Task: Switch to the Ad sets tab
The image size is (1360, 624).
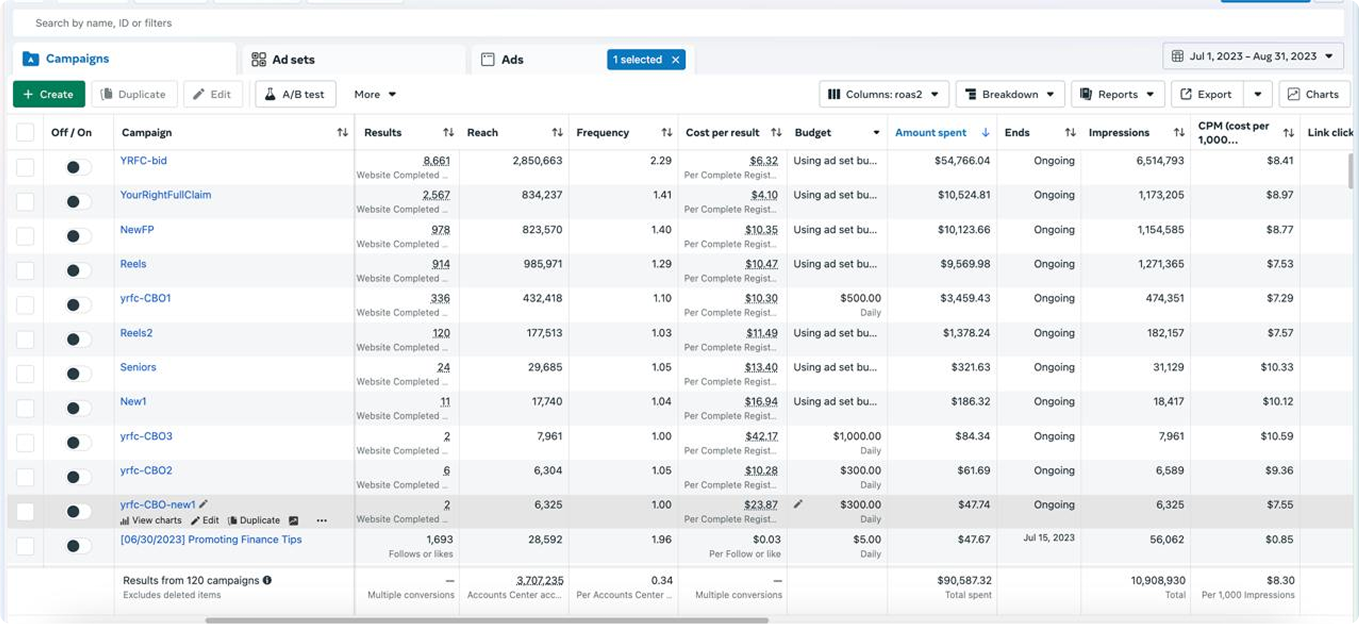Action: point(354,59)
